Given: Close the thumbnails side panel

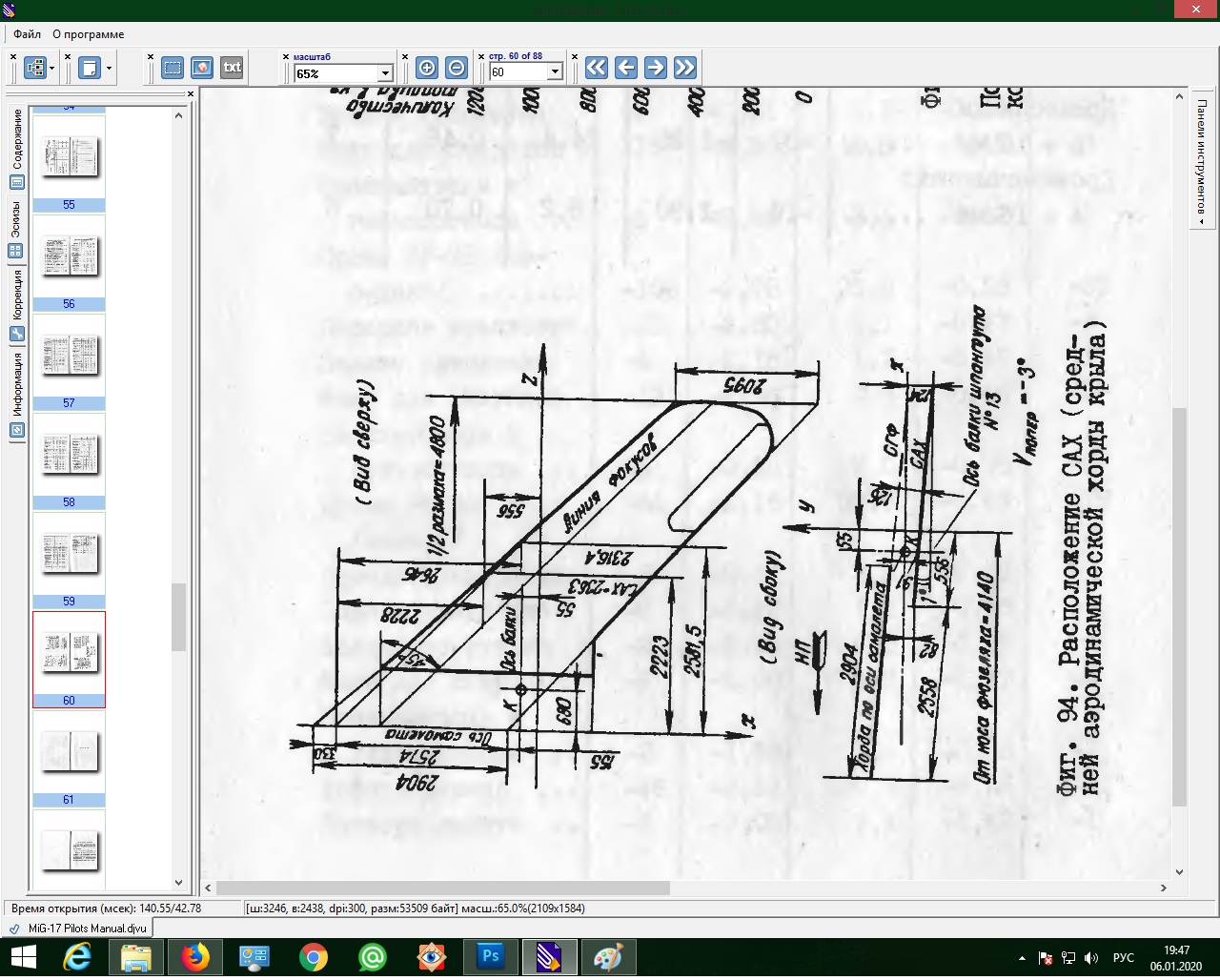Looking at the screenshot, I should [x=191, y=93].
